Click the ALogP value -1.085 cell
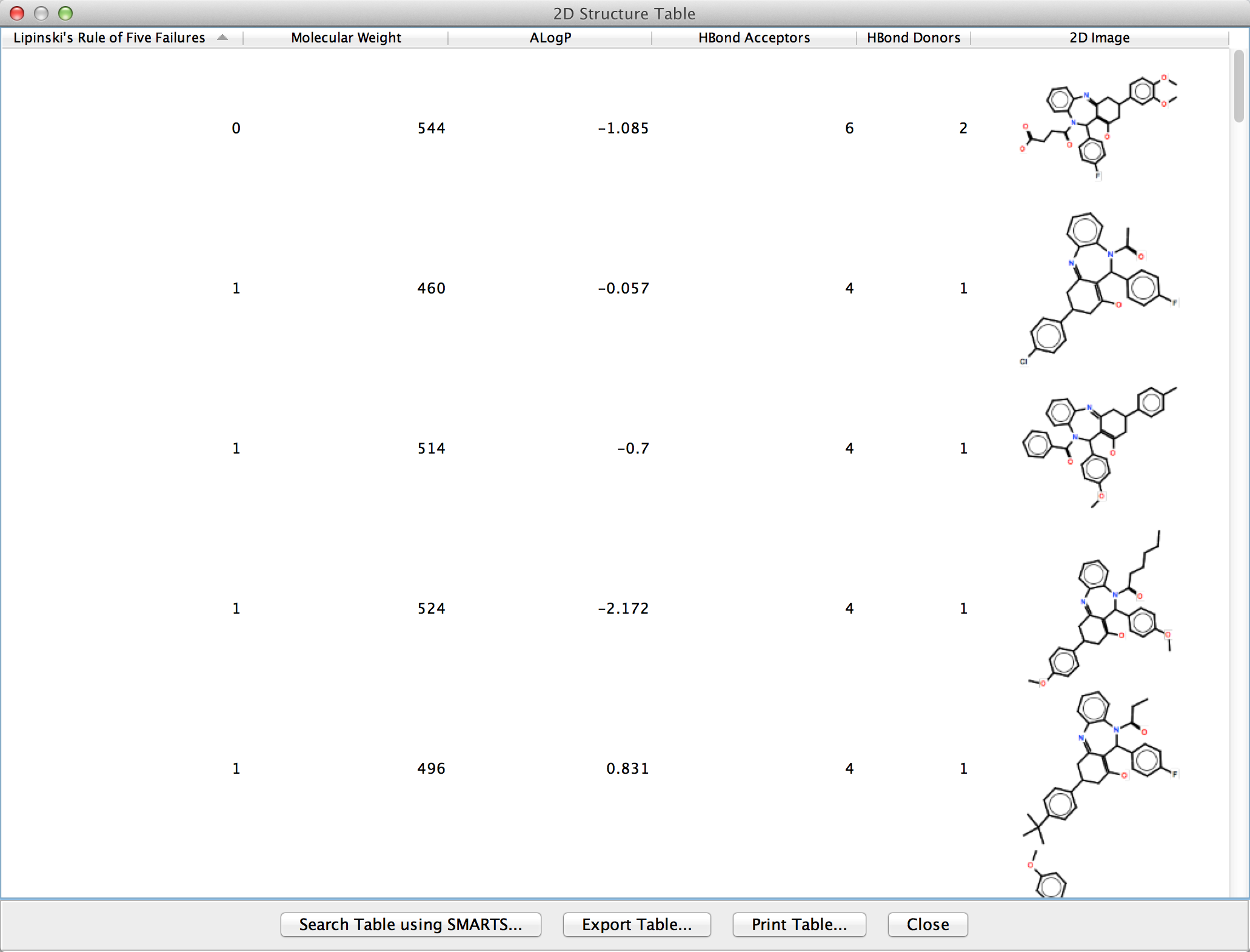The height and width of the screenshot is (952, 1250). click(623, 128)
